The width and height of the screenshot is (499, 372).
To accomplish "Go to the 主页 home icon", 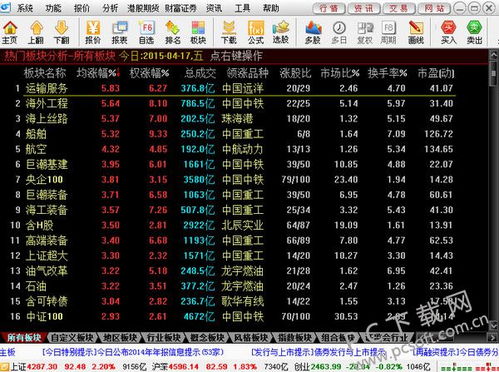I will [10, 33].
